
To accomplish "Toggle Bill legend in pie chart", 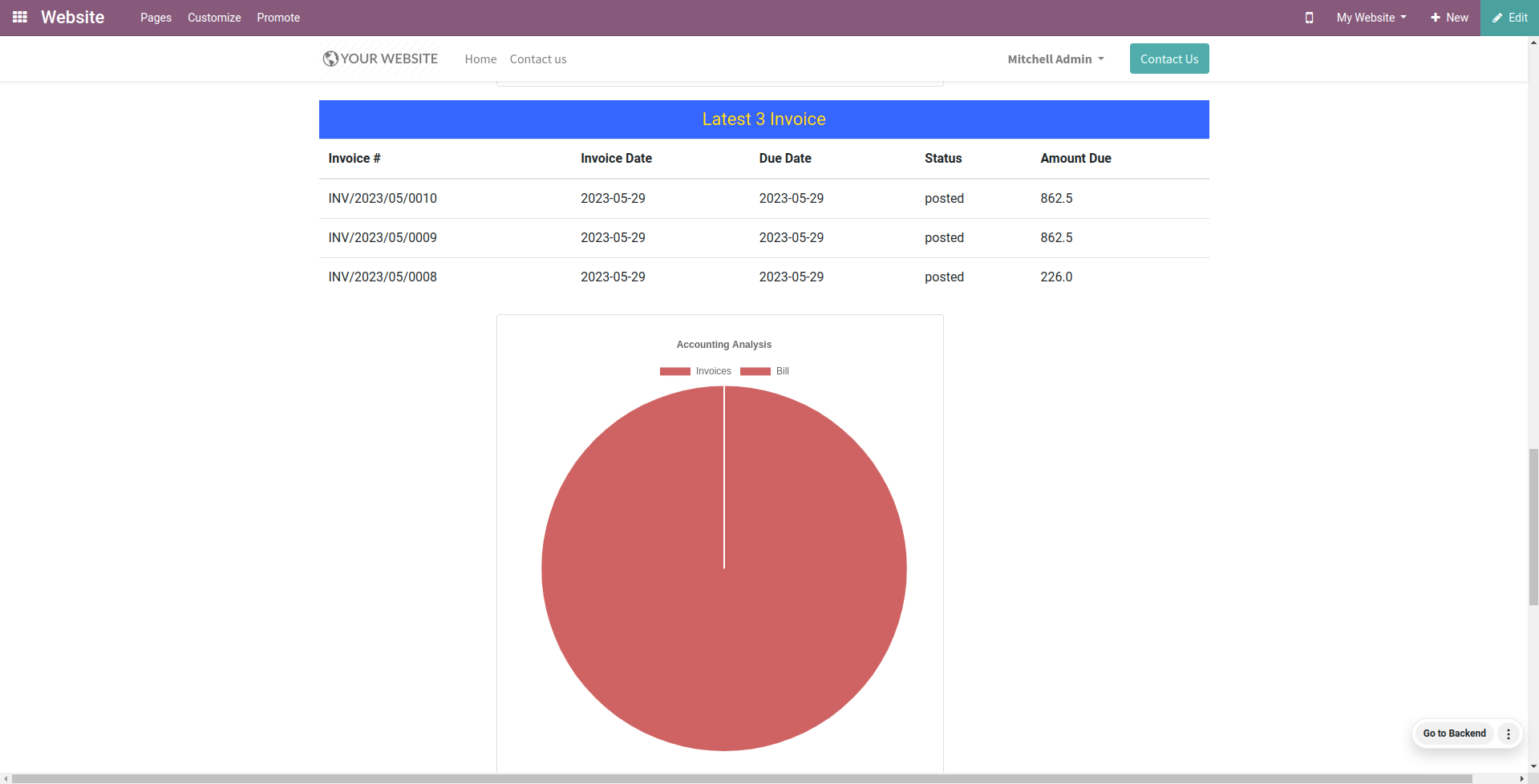I will point(764,371).
